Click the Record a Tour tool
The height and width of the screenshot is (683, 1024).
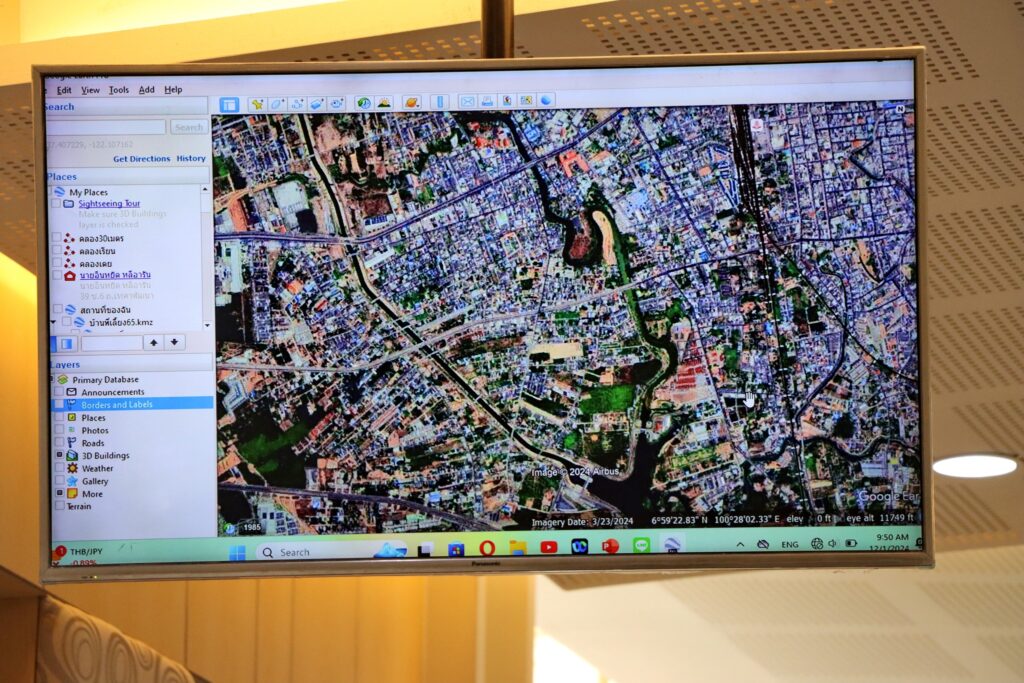click(x=336, y=103)
